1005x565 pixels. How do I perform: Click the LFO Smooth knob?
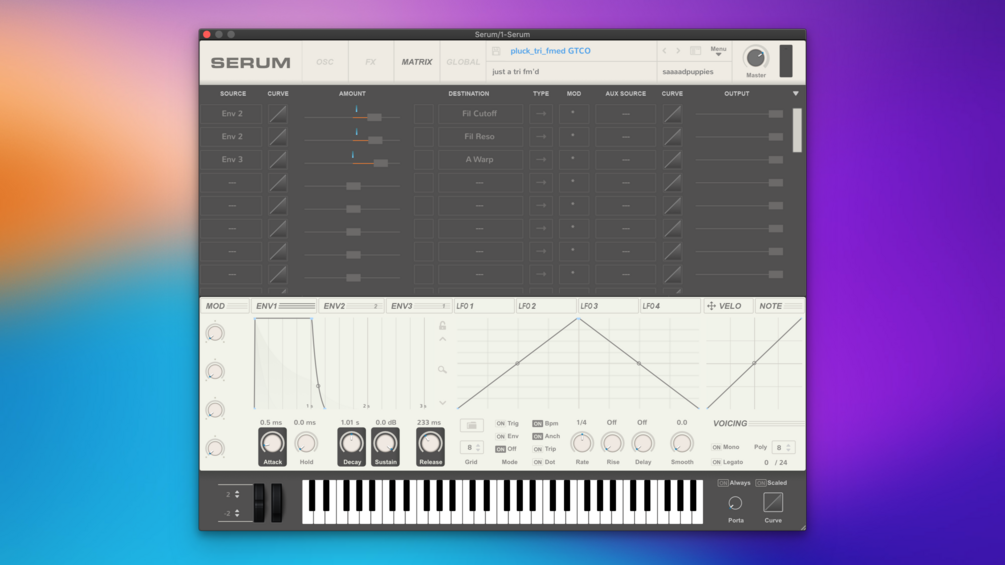coord(681,443)
